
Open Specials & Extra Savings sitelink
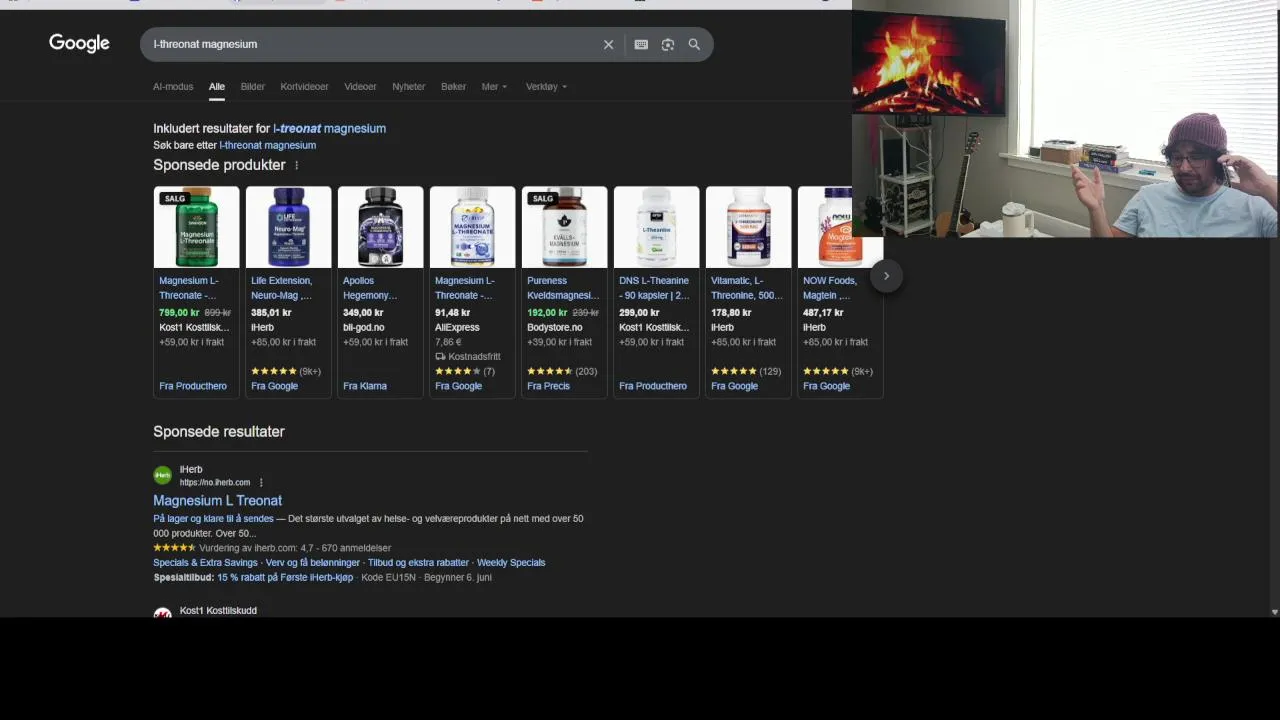(x=205, y=563)
